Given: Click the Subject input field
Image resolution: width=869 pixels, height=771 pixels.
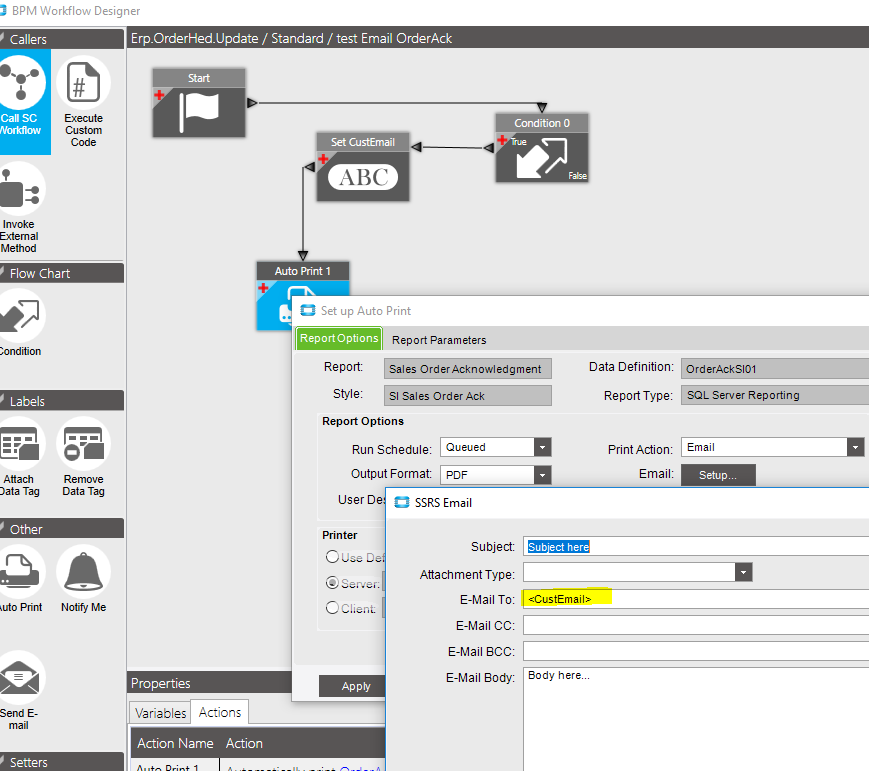Looking at the screenshot, I should [x=696, y=547].
